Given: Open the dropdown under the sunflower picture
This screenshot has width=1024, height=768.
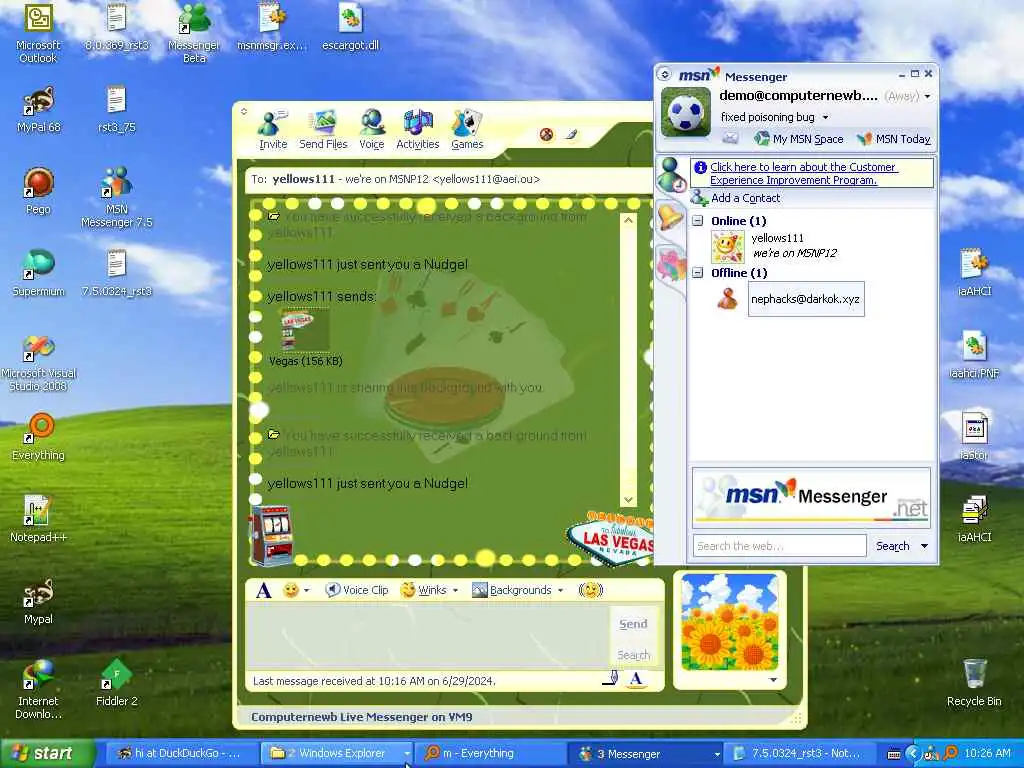Looking at the screenshot, I should pyautogui.click(x=773, y=680).
